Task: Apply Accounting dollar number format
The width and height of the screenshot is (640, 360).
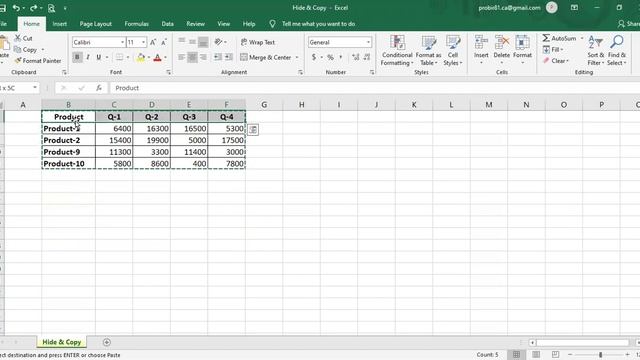Action: pos(313,57)
